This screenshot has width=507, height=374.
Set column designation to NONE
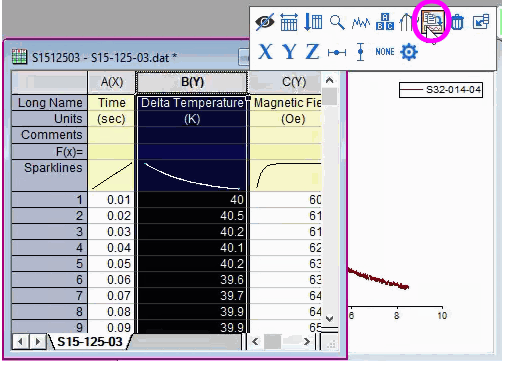385,52
